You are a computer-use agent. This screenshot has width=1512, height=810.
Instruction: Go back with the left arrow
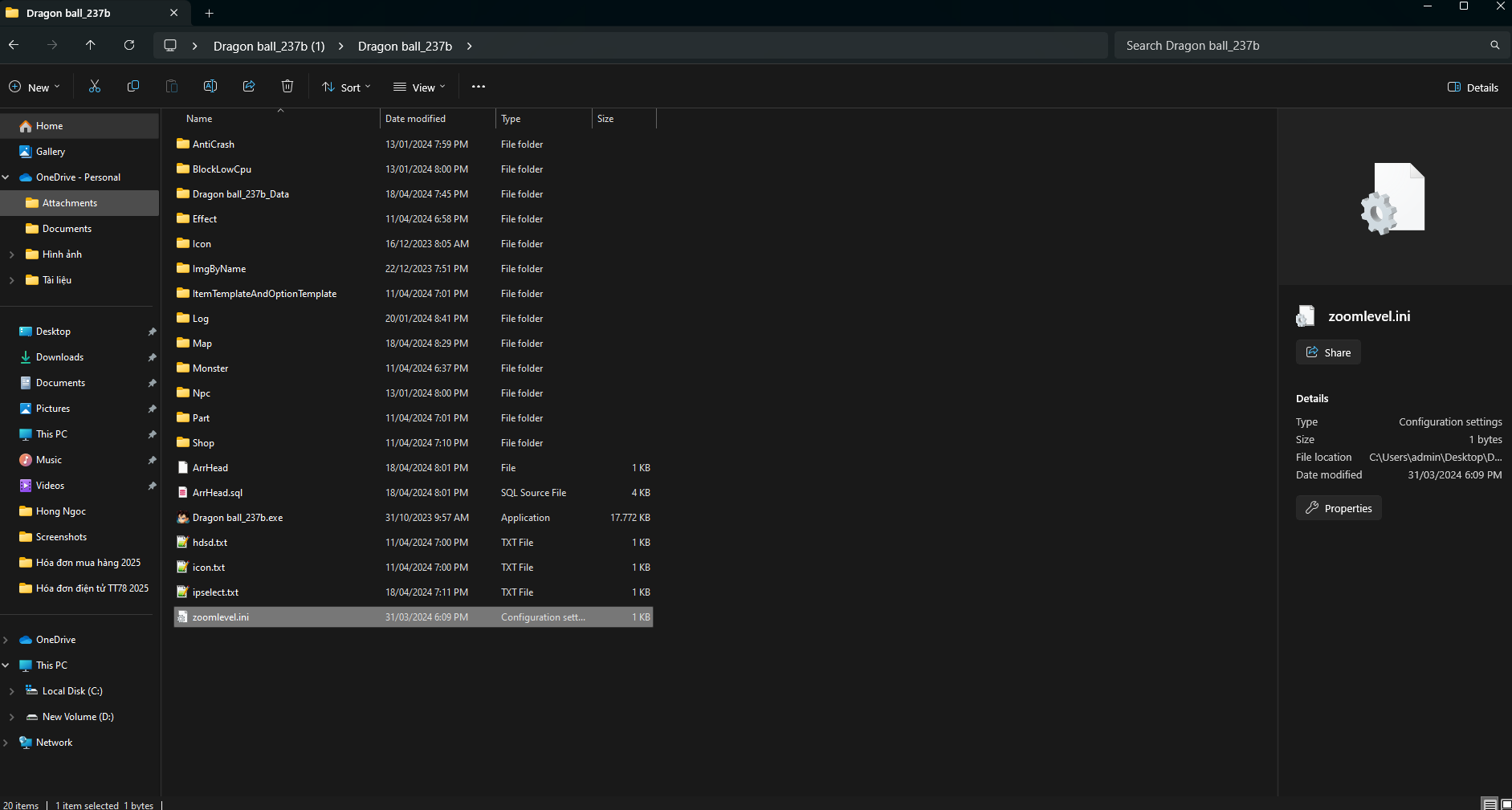pyautogui.click(x=14, y=46)
